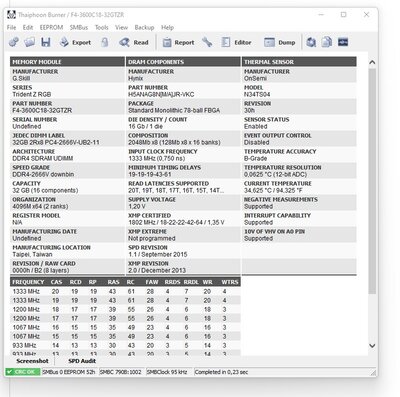Click the save floppy disk icon
400x397 pixels.
point(46,42)
